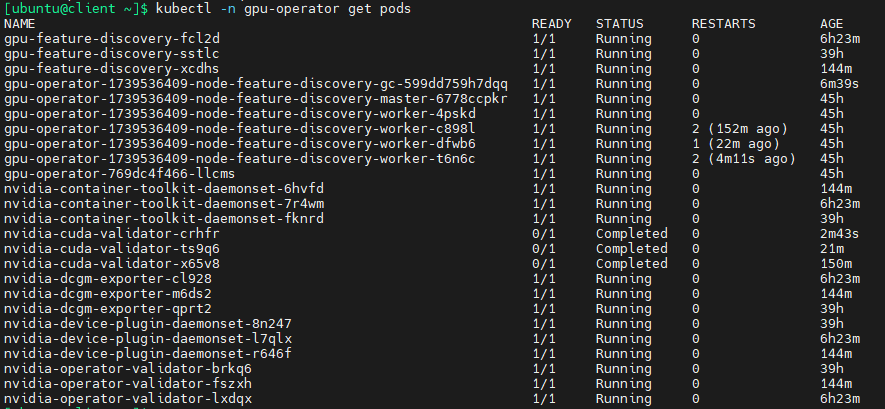Click age value 2m43s
Image resolution: width=885 pixels, height=409 pixels.
840,234
